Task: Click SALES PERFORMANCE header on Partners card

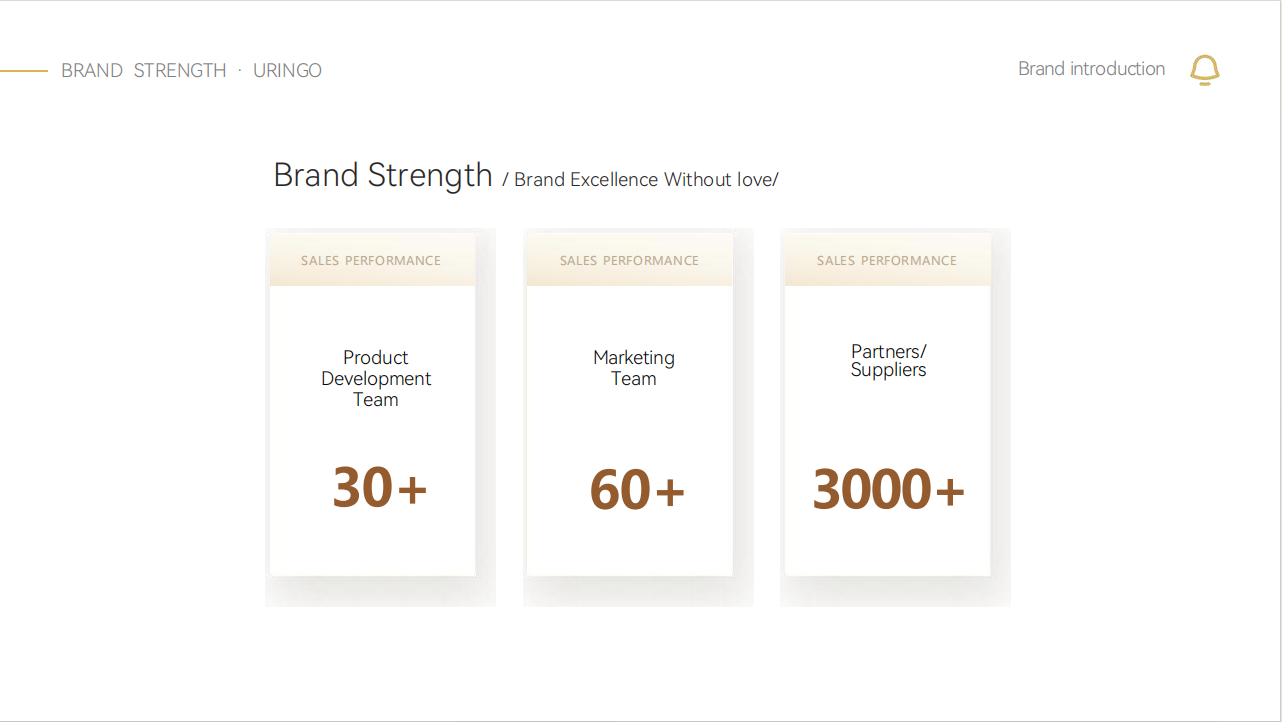Action: click(887, 261)
